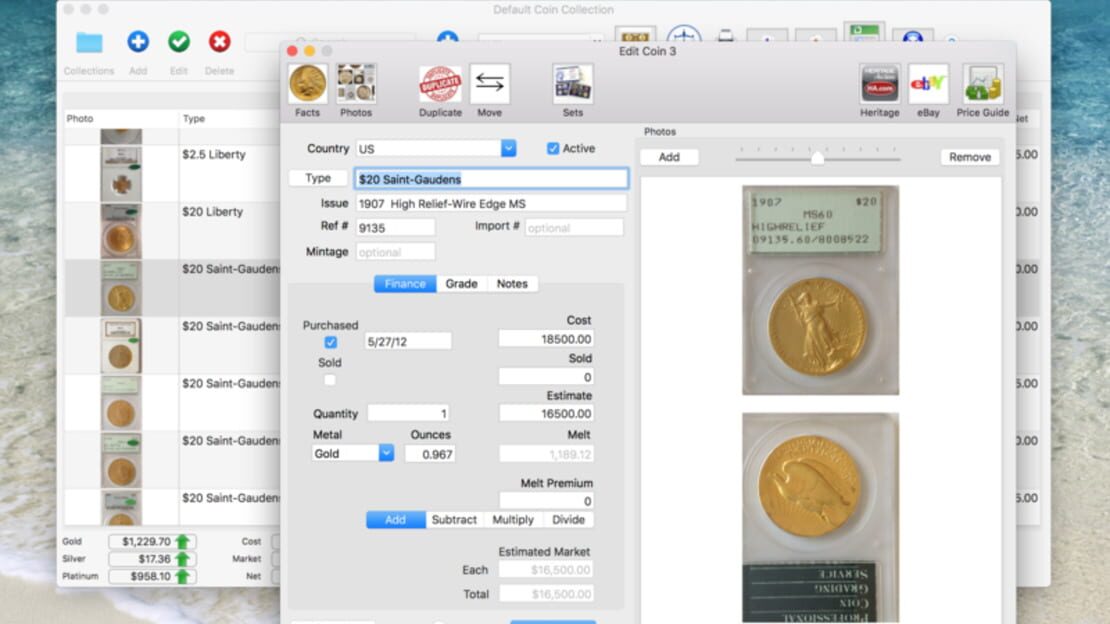Click the red Delete icon in main window
The image size is (1110, 624).
(x=219, y=42)
